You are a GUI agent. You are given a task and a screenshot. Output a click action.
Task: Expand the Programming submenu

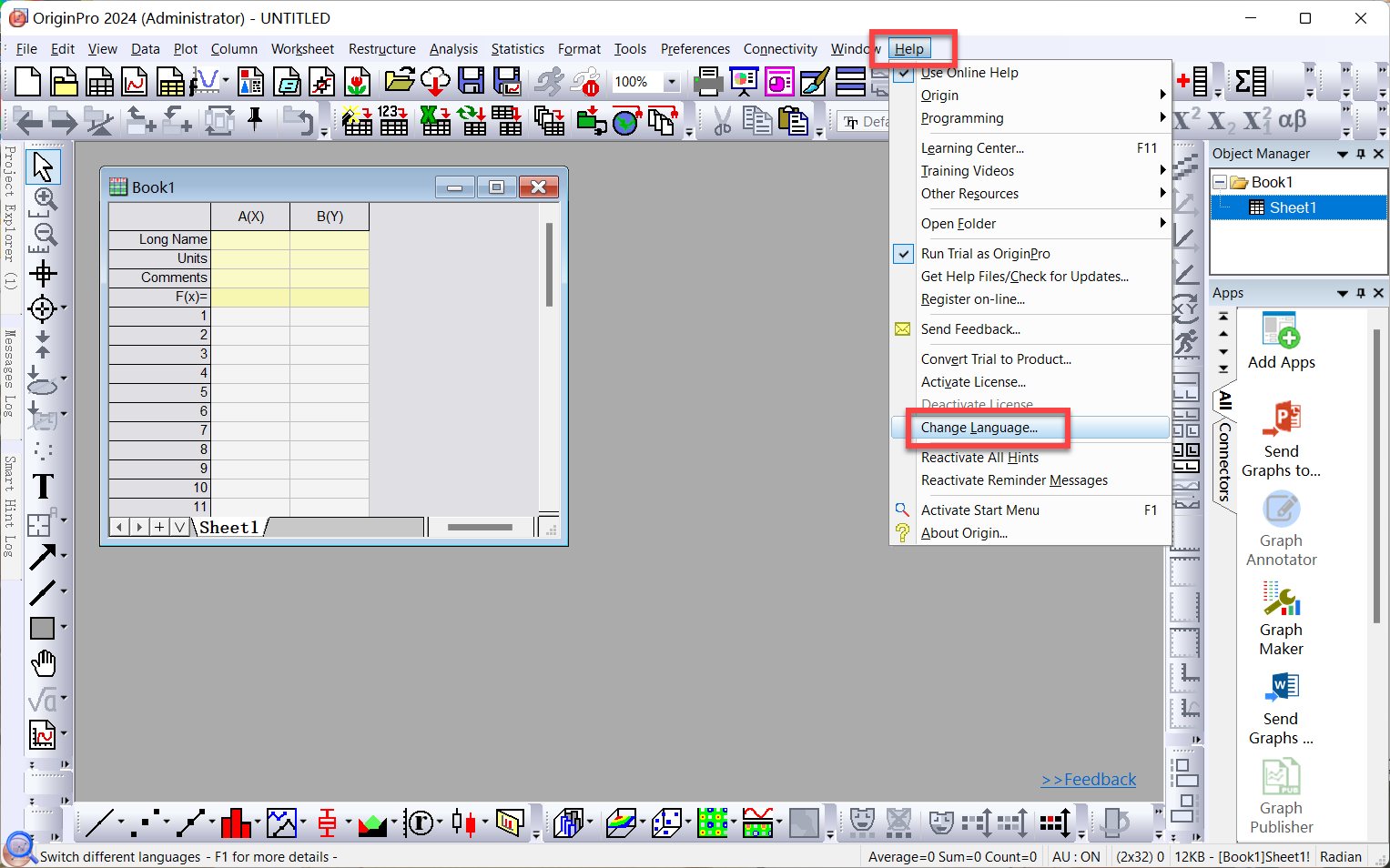pos(962,118)
